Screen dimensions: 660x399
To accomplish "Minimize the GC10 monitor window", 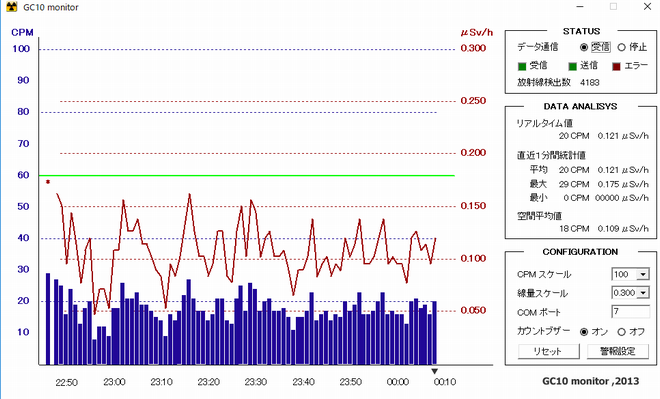I will (580, 7).
